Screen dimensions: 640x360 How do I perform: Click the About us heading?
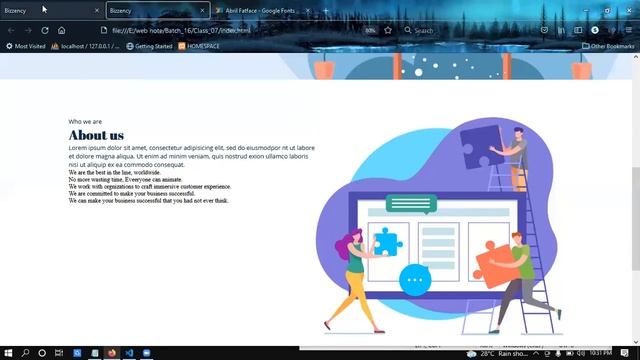[96, 135]
